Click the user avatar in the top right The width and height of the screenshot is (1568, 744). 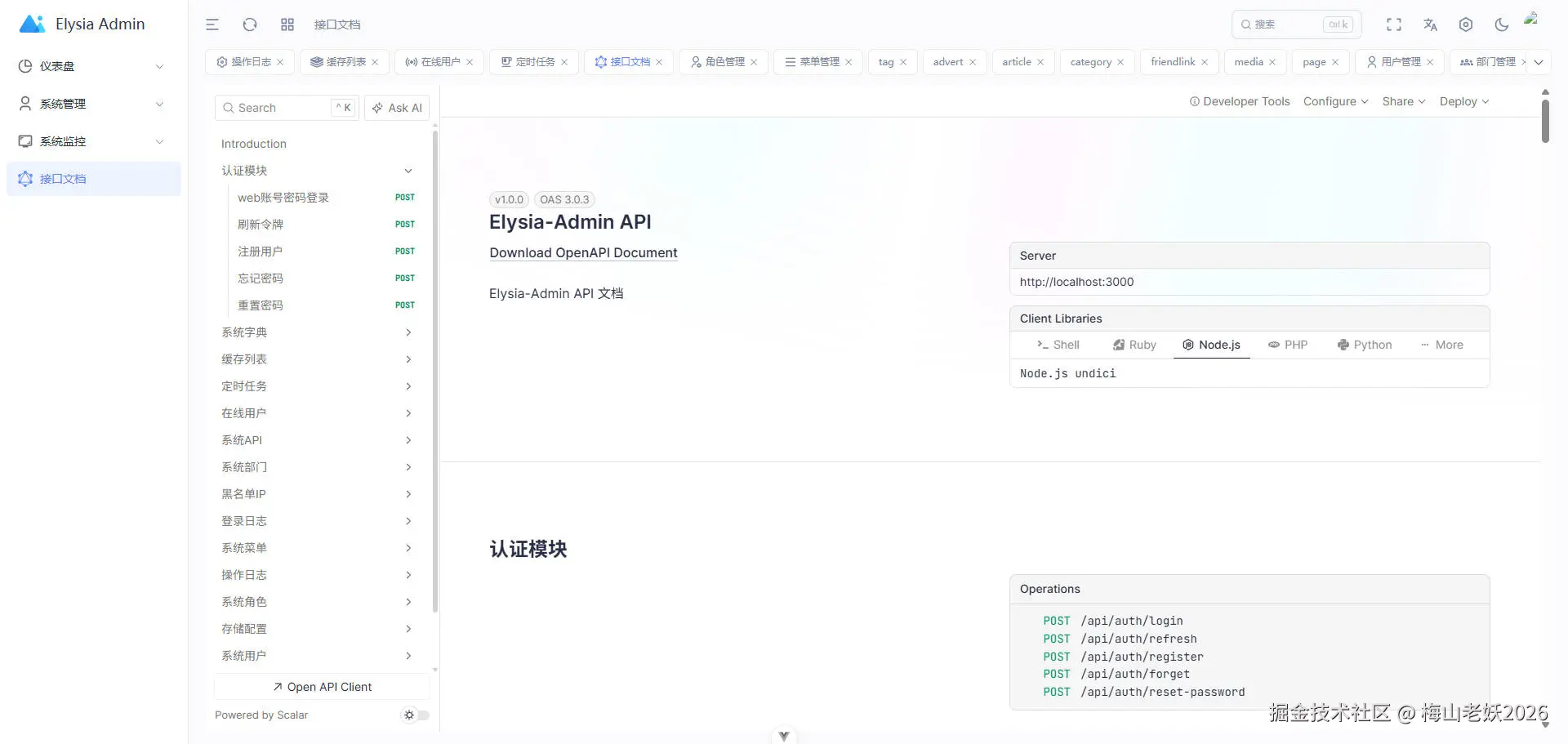(x=1532, y=20)
